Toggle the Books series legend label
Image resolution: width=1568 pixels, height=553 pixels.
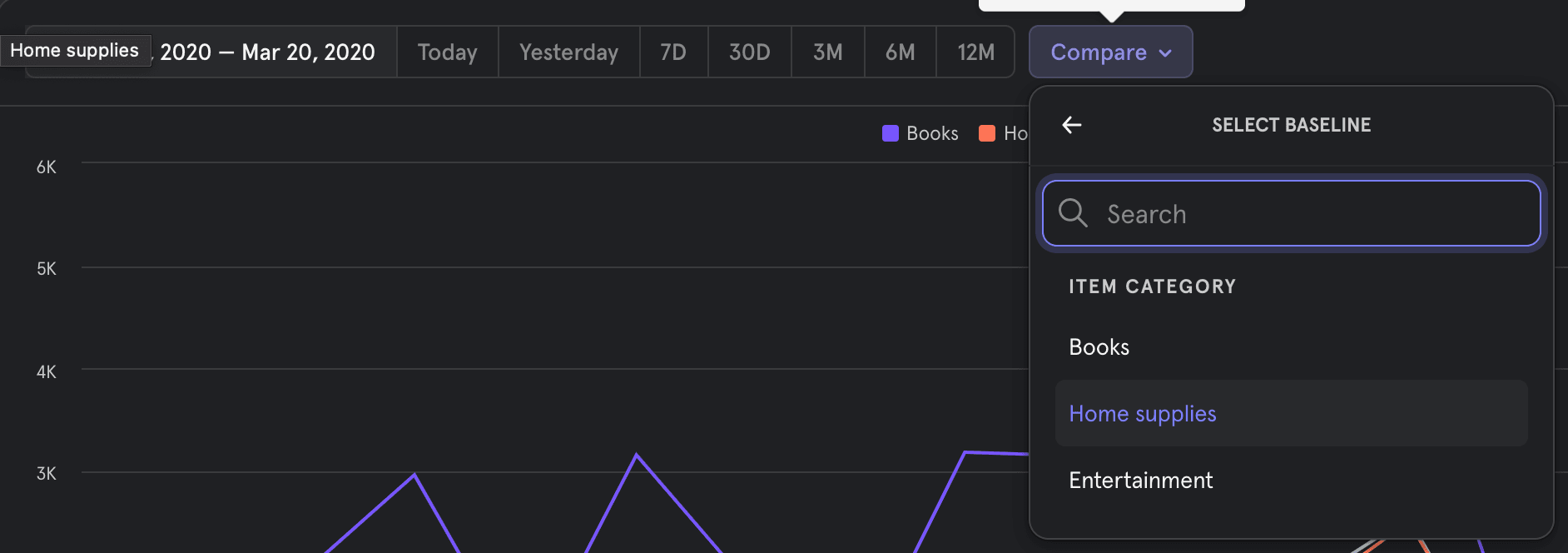coord(932,133)
